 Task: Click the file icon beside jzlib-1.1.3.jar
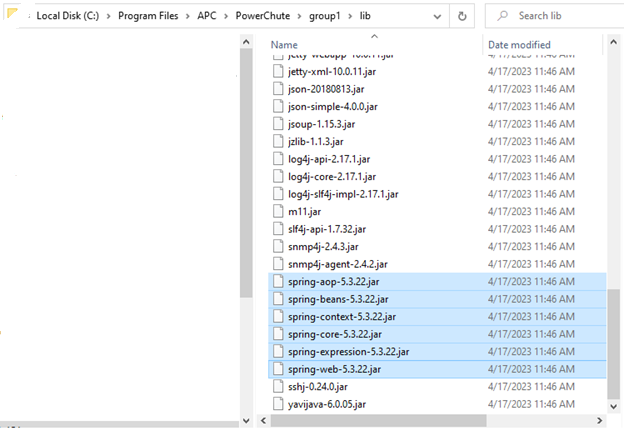[x=278, y=141]
